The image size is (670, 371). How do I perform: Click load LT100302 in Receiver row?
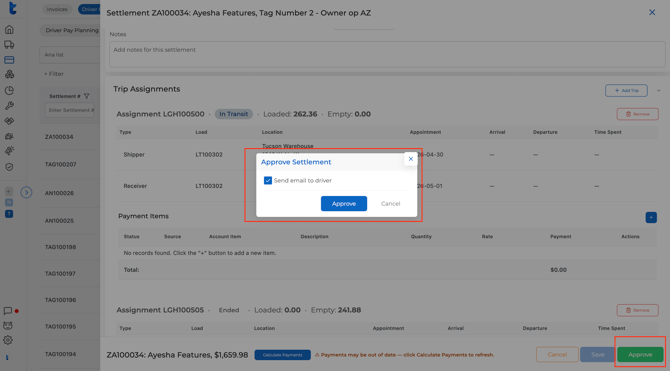click(x=209, y=186)
